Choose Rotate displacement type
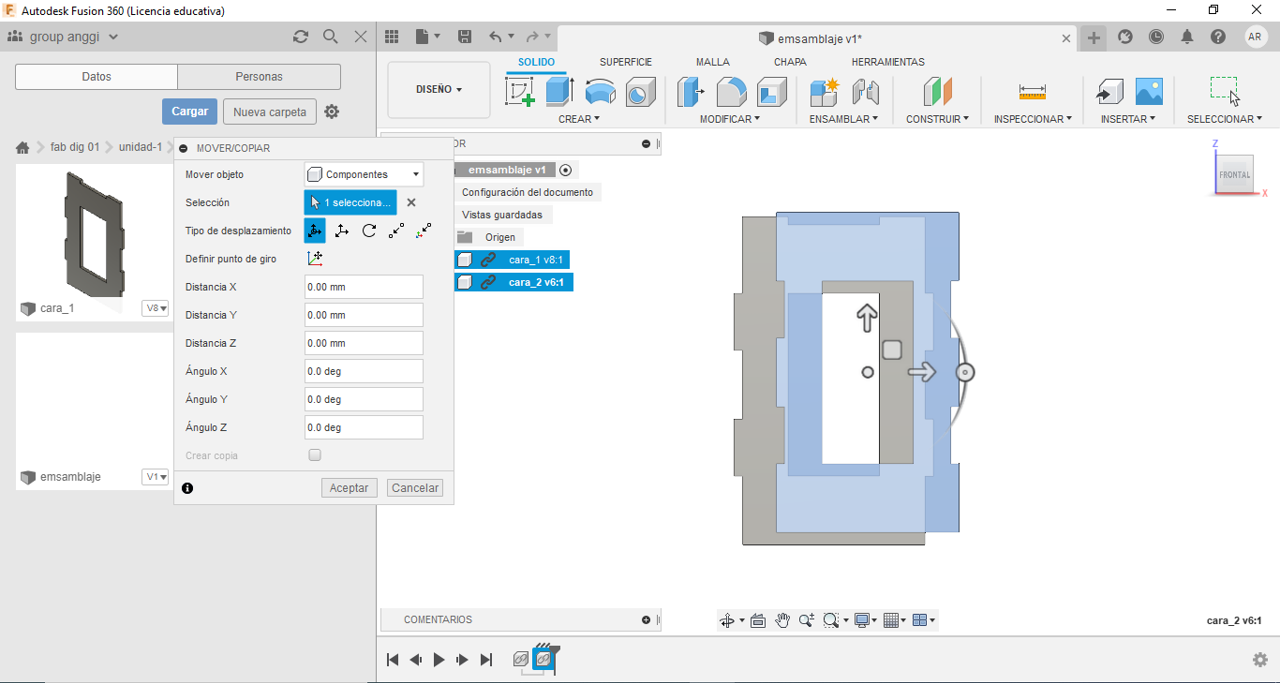 click(x=369, y=231)
